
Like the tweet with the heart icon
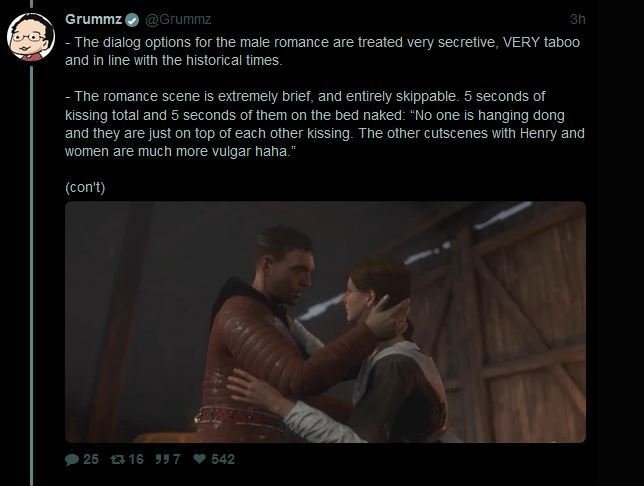[x=199, y=459]
